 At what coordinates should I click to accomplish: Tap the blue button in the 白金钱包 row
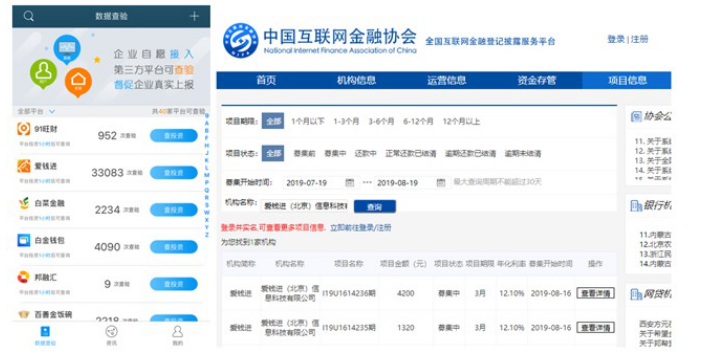(x=174, y=247)
